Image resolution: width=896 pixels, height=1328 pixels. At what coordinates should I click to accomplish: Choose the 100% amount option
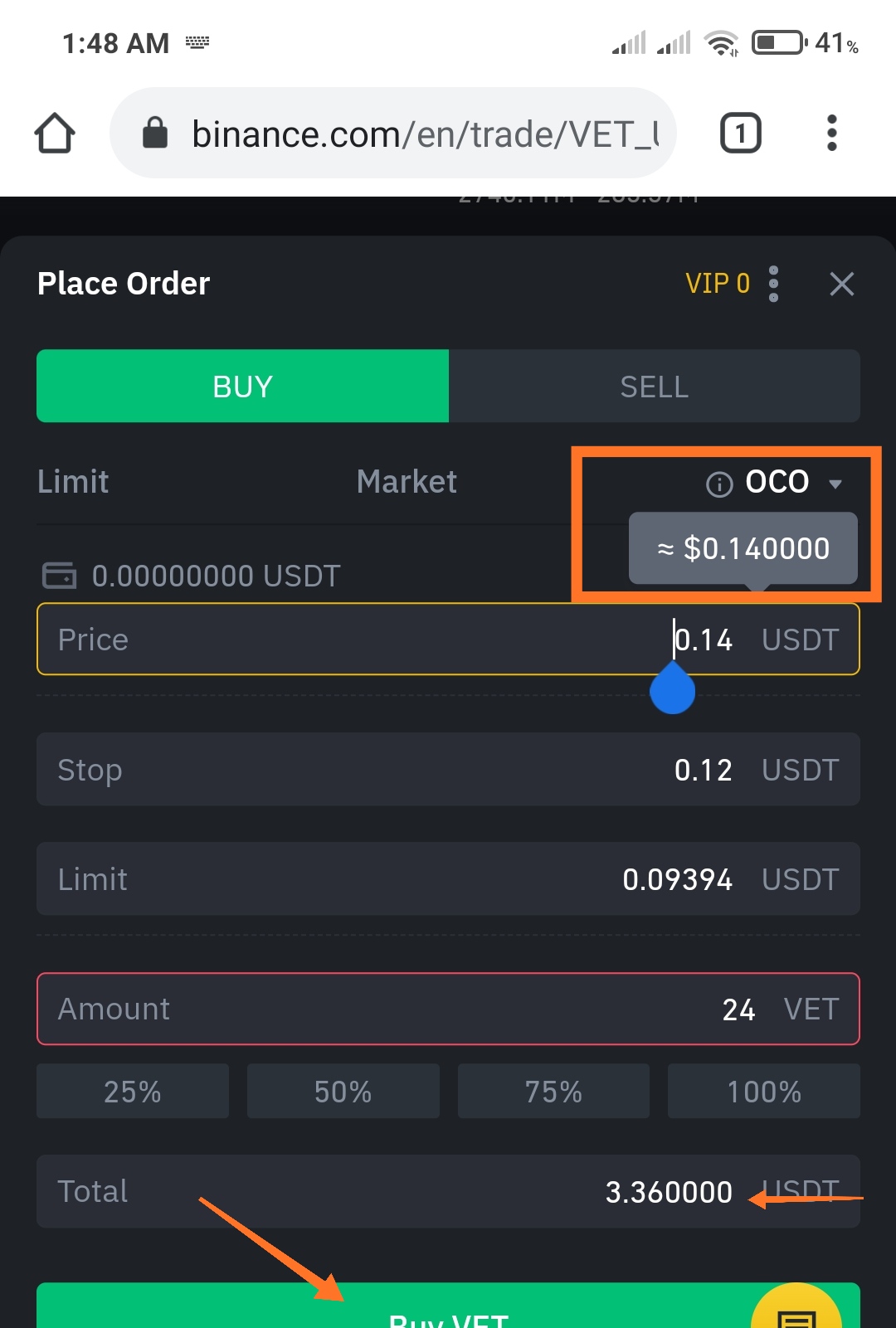[764, 1091]
